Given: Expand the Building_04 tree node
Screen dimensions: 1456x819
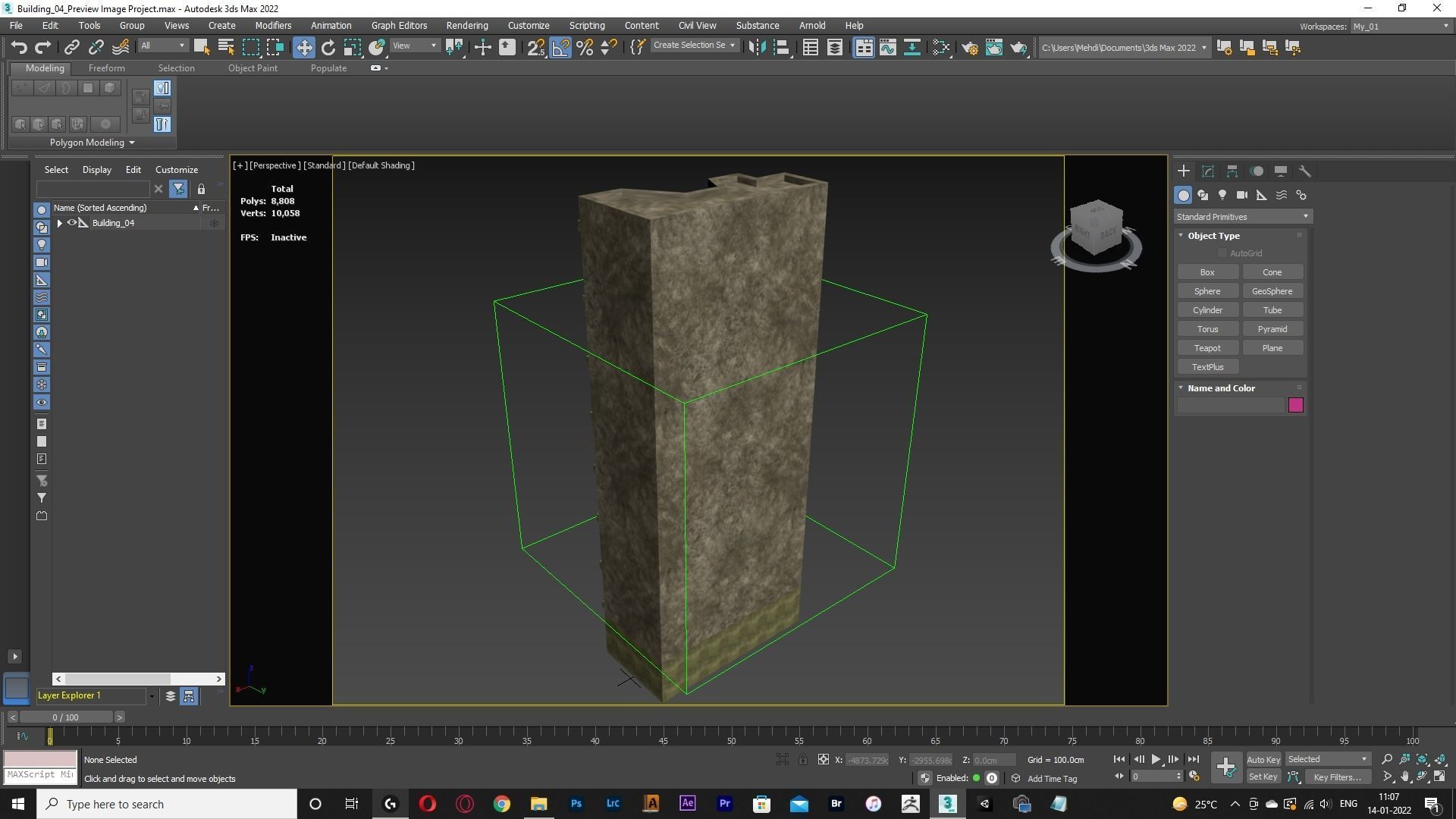Looking at the screenshot, I should [x=59, y=223].
